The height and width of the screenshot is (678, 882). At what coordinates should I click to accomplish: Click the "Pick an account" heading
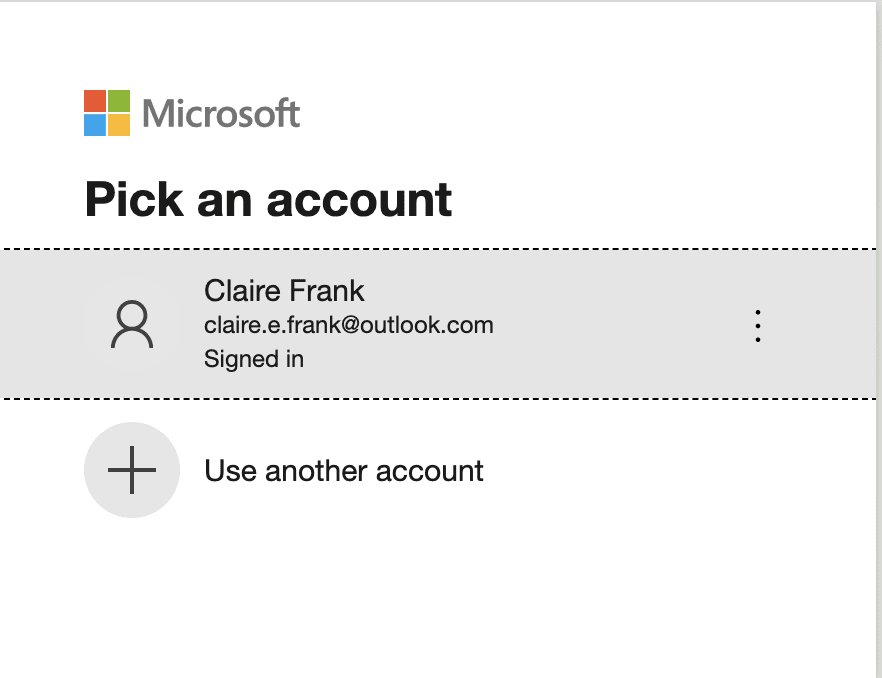[268, 199]
